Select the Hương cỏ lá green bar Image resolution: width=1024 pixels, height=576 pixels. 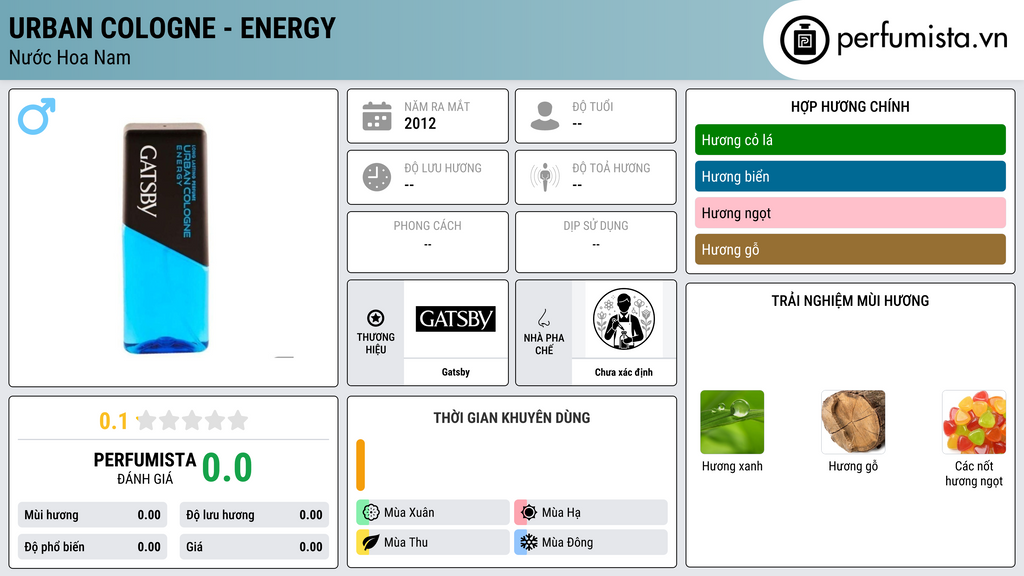pos(850,140)
